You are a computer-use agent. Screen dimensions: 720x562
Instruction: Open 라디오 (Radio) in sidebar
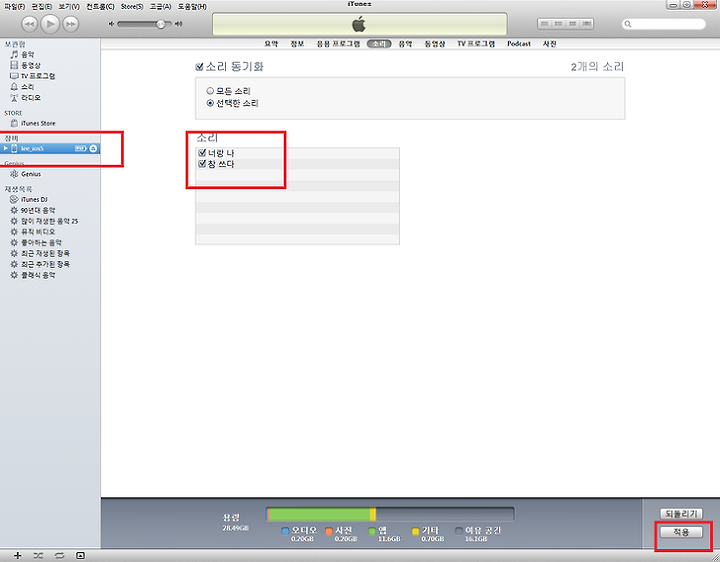31,98
